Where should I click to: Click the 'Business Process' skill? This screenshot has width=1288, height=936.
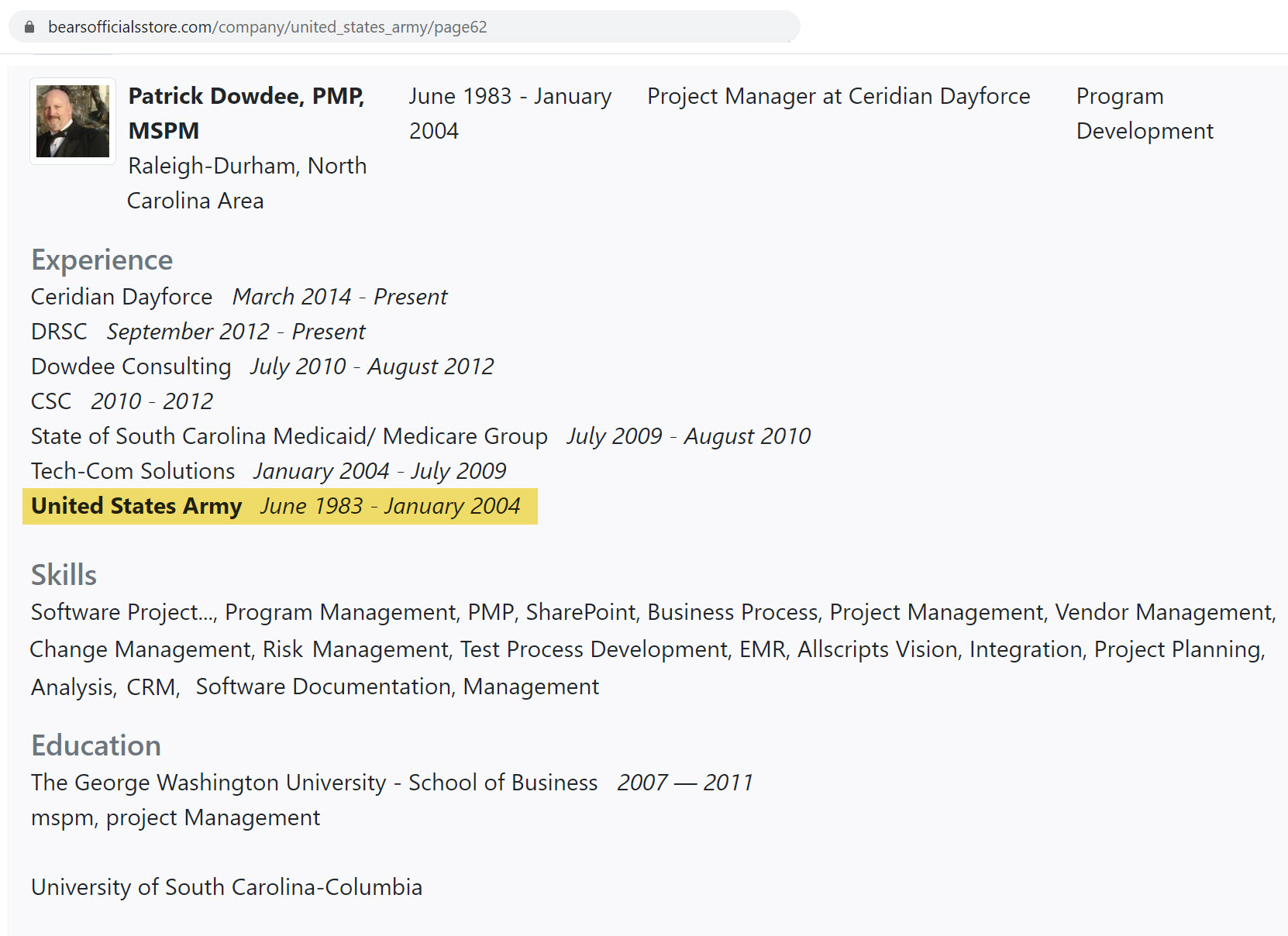click(732, 612)
